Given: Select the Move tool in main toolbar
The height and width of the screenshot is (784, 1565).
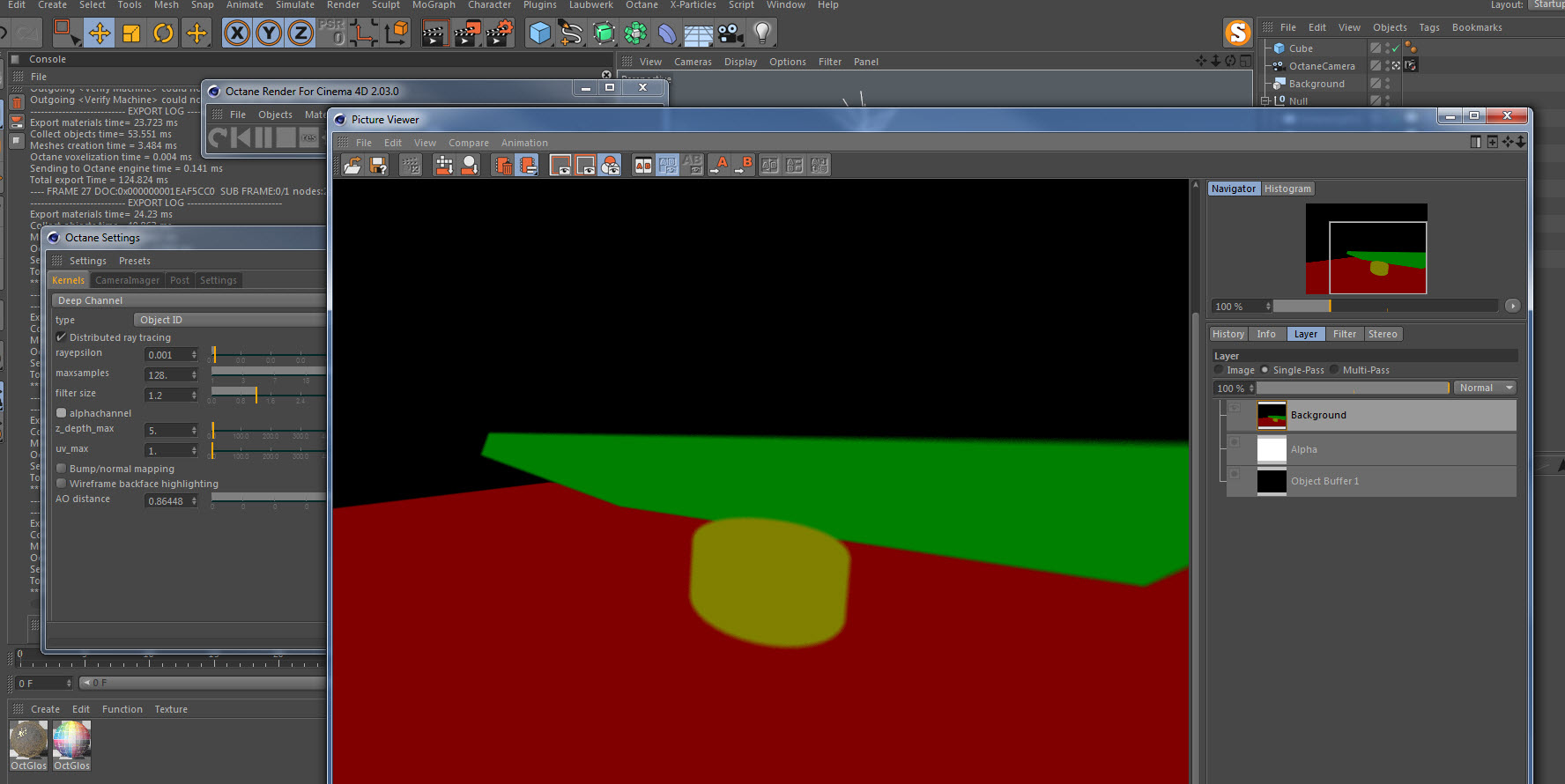Looking at the screenshot, I should click(x=100, y=33).
